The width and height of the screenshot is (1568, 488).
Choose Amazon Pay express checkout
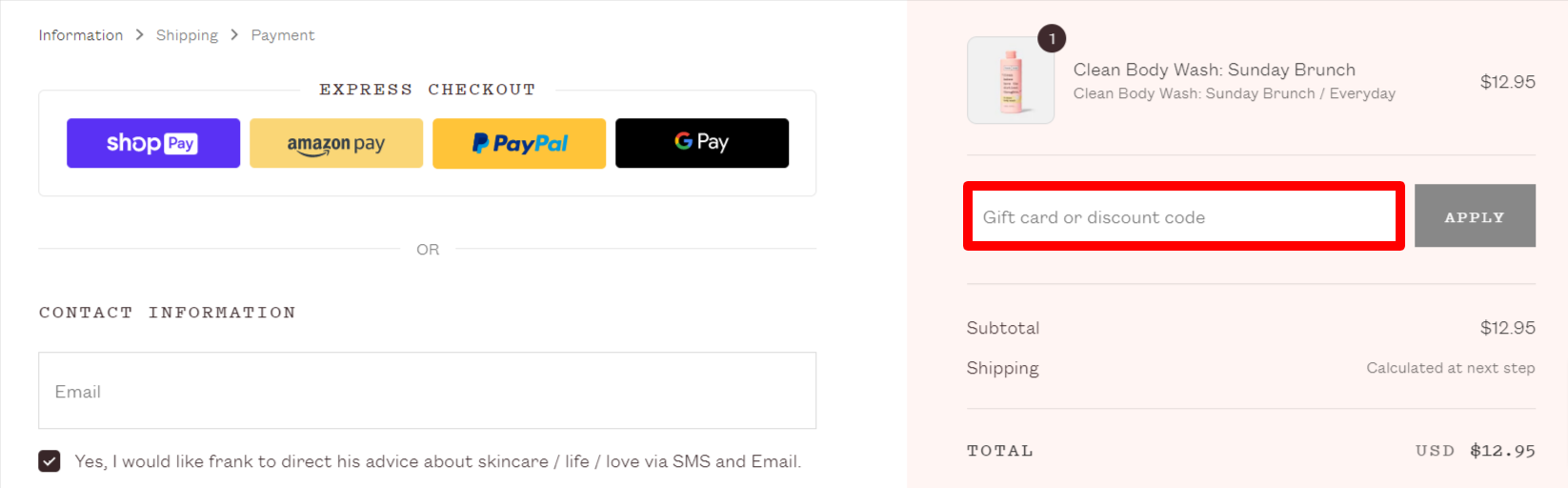(x=336, y=143)
